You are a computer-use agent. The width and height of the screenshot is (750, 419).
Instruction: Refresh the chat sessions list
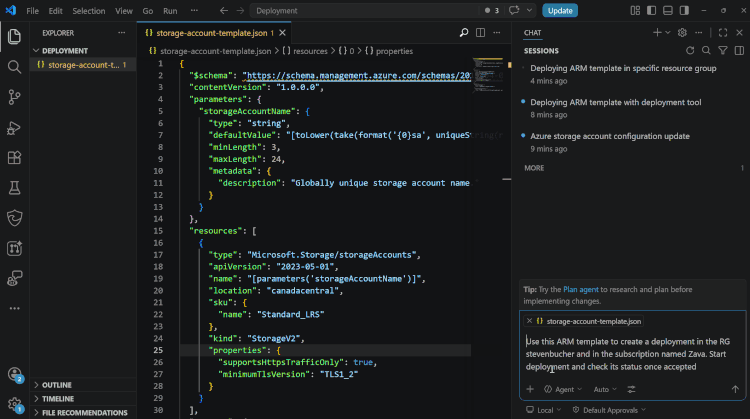click(690, 50)
